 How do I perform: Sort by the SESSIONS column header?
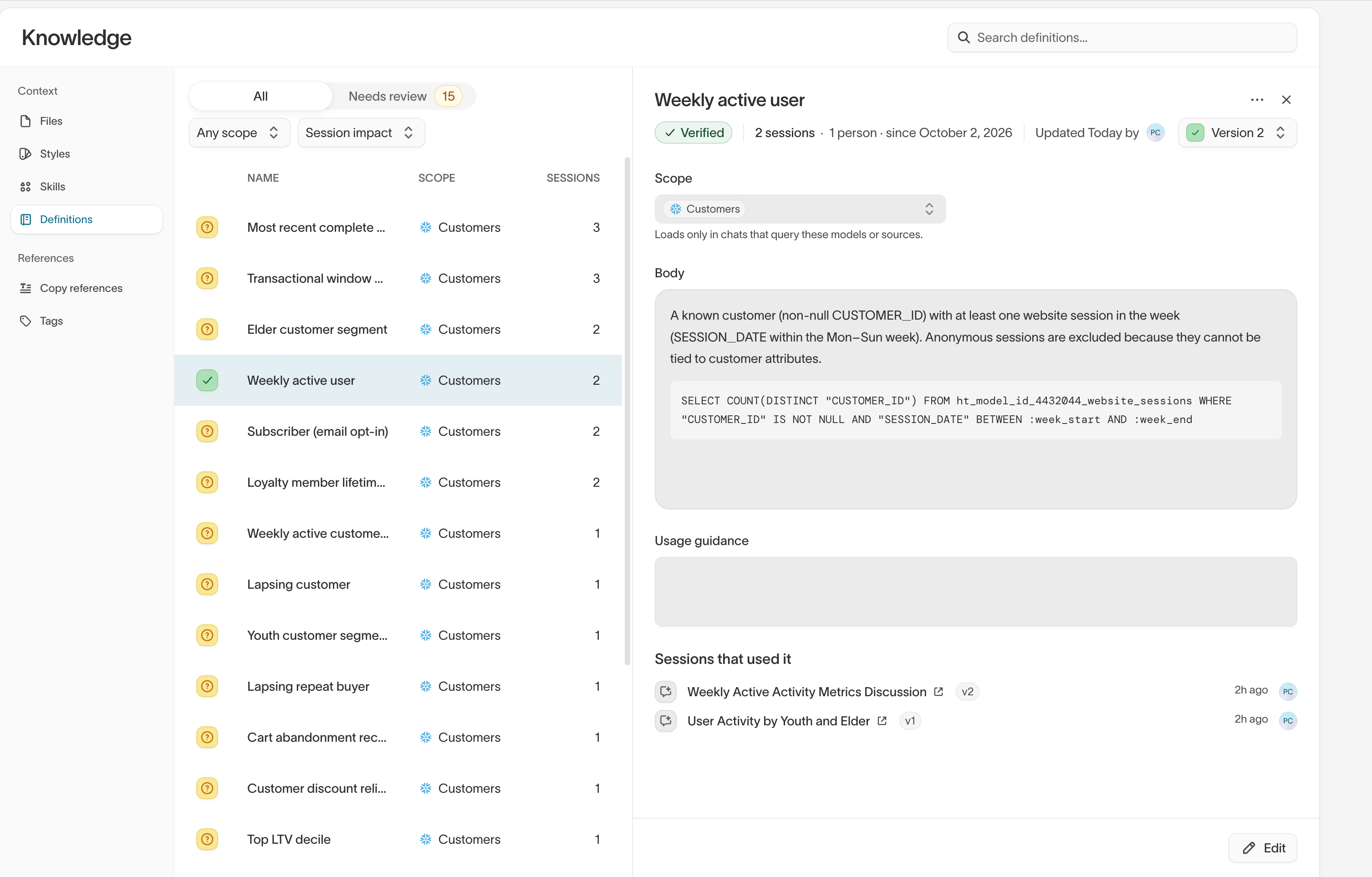coord(573,178)
